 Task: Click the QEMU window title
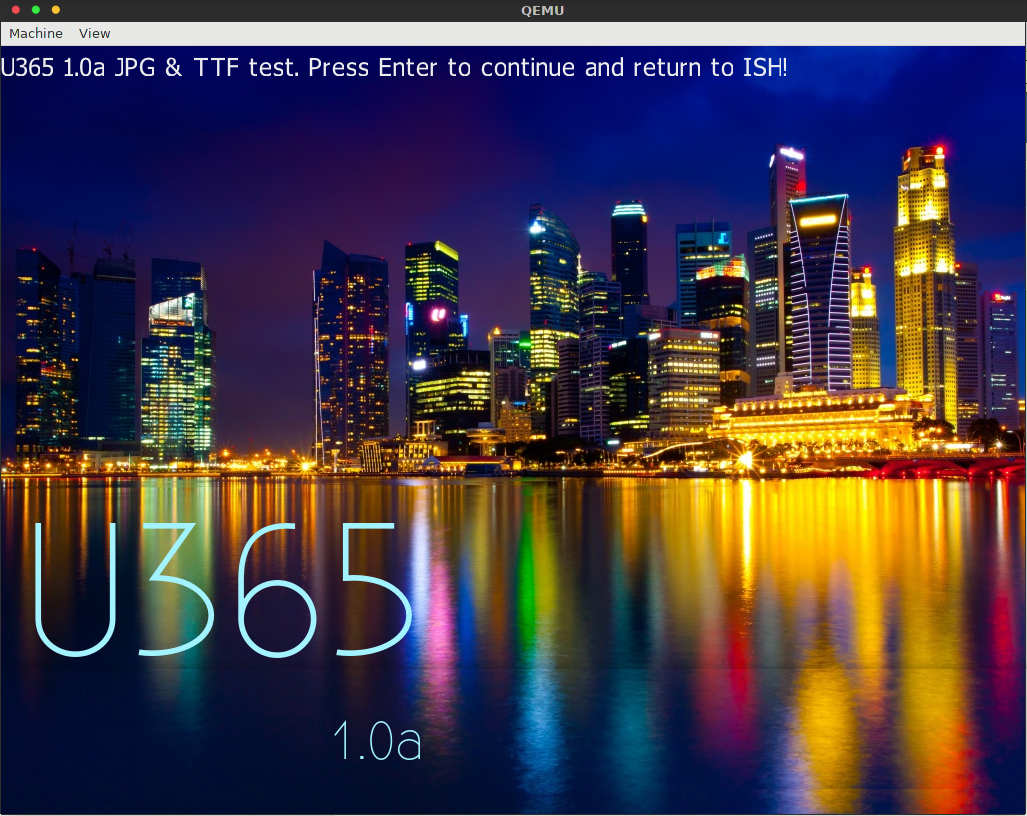(542, 10)
